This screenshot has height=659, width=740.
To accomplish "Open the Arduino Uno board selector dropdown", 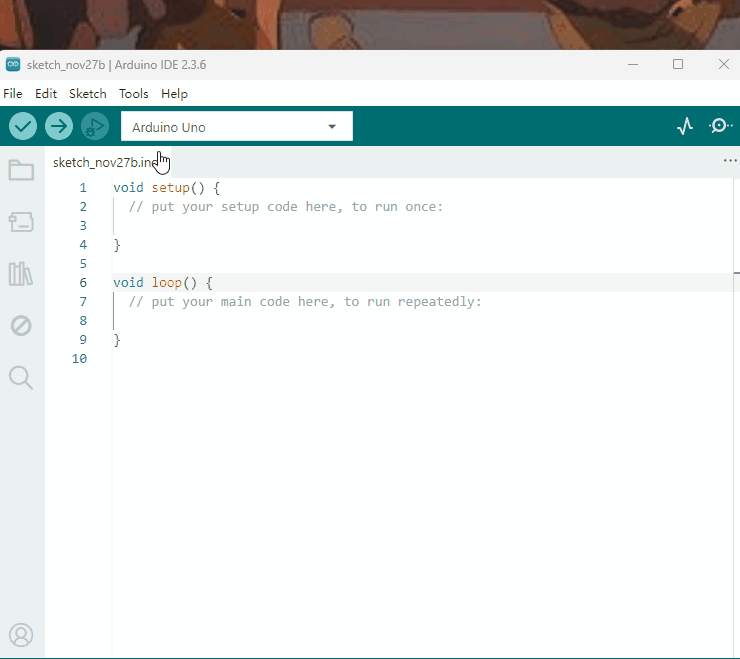I will tap(236, 126).
